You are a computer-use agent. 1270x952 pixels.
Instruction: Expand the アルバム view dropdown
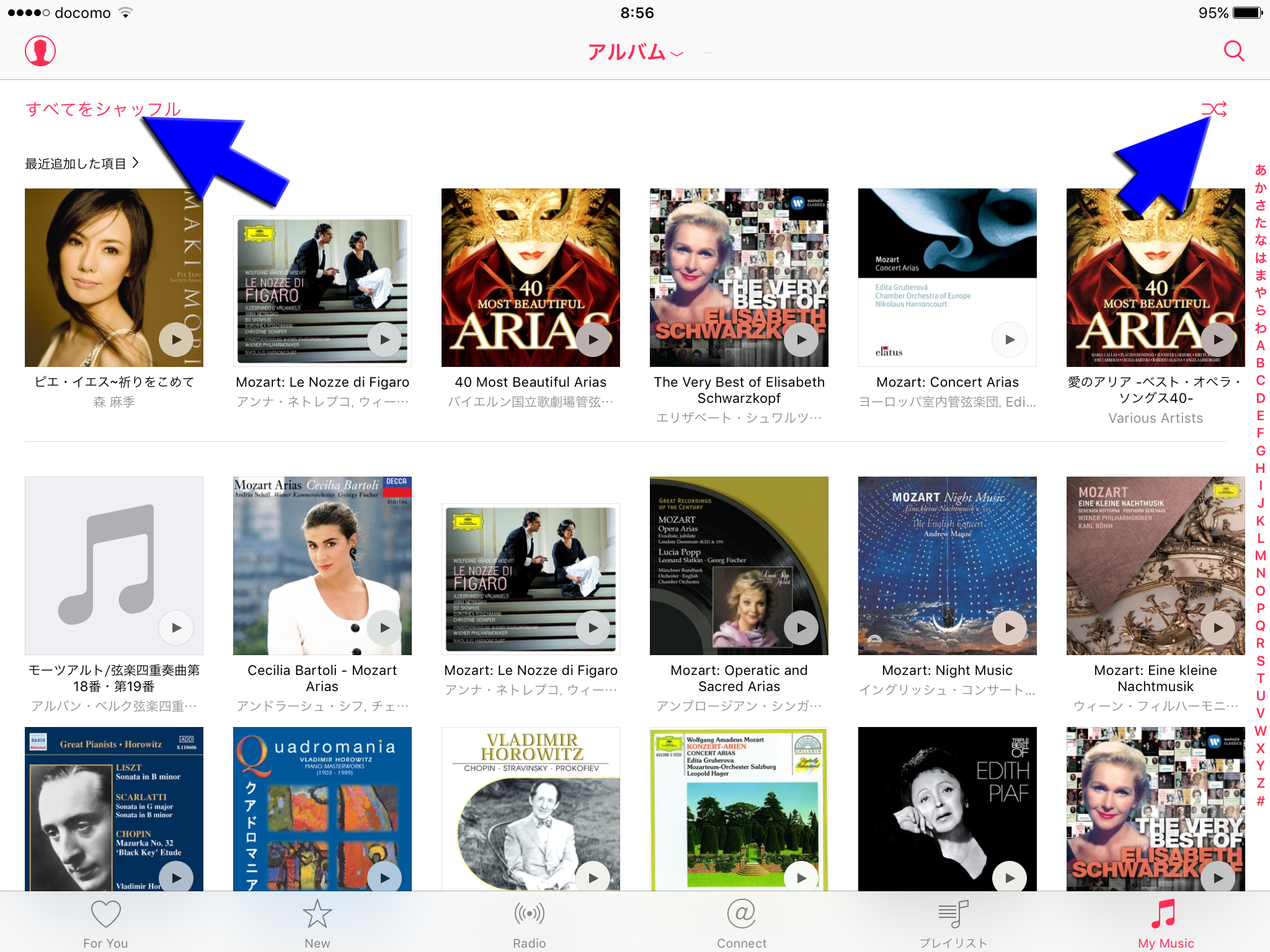(x=636, y=52)
